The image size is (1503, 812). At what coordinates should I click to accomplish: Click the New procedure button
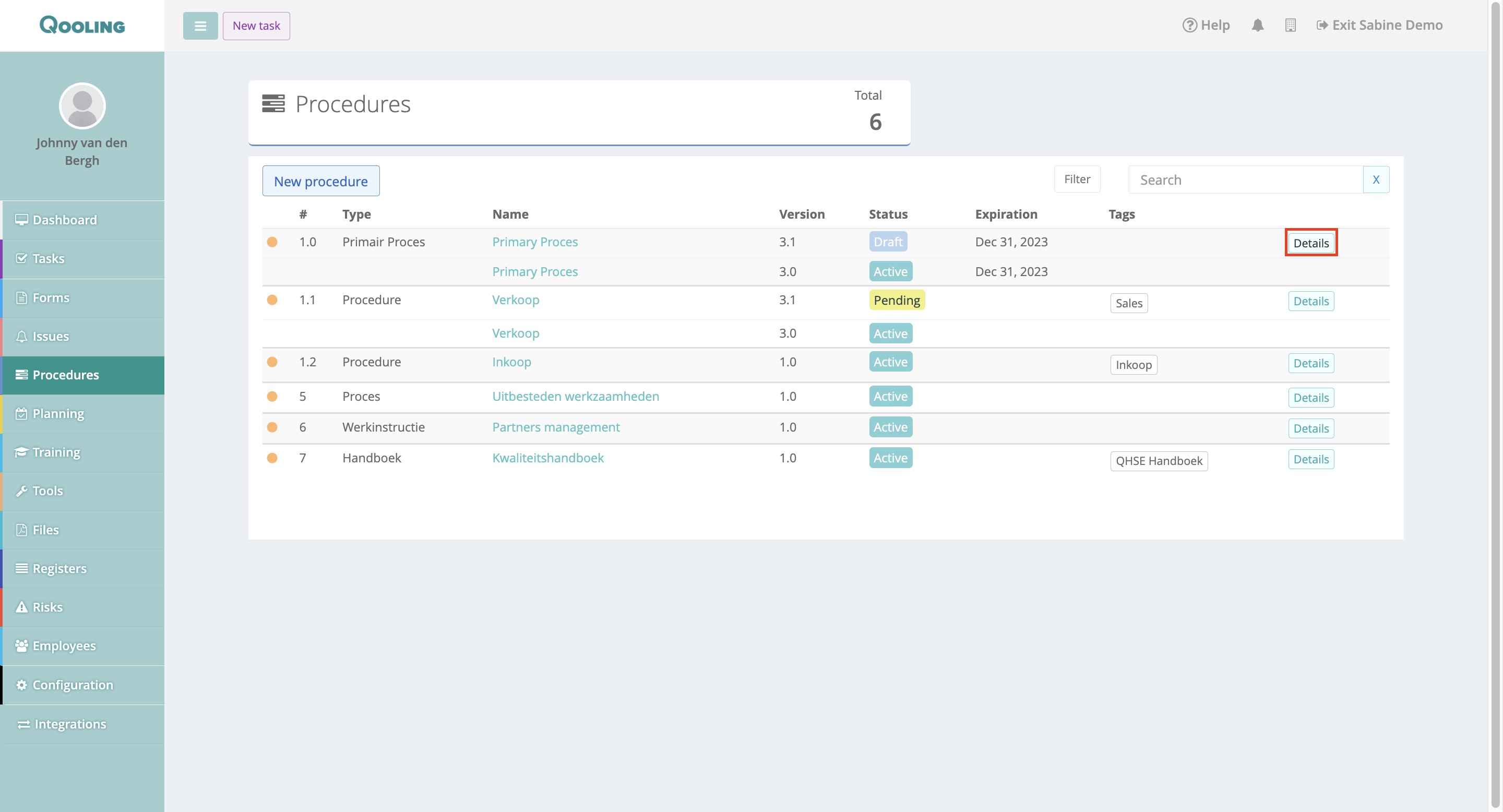[x=320, y=182]
